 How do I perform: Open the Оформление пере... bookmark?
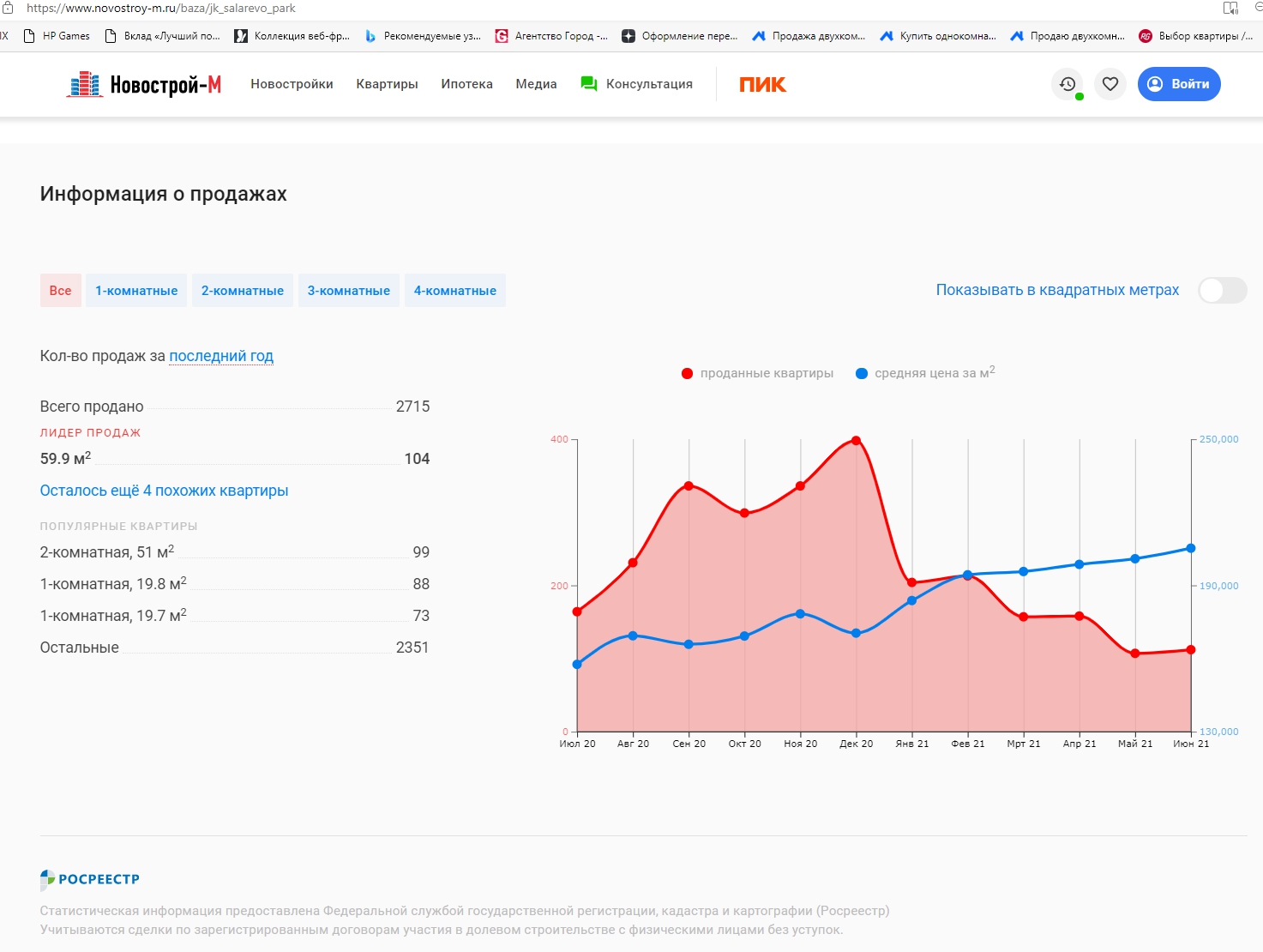pyautogui.click(x=680, y=36)
